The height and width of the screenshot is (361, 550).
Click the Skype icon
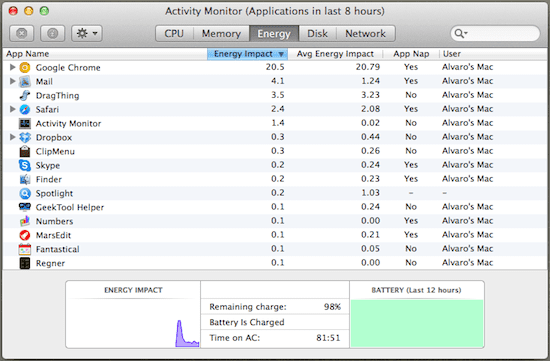point(25,165)
